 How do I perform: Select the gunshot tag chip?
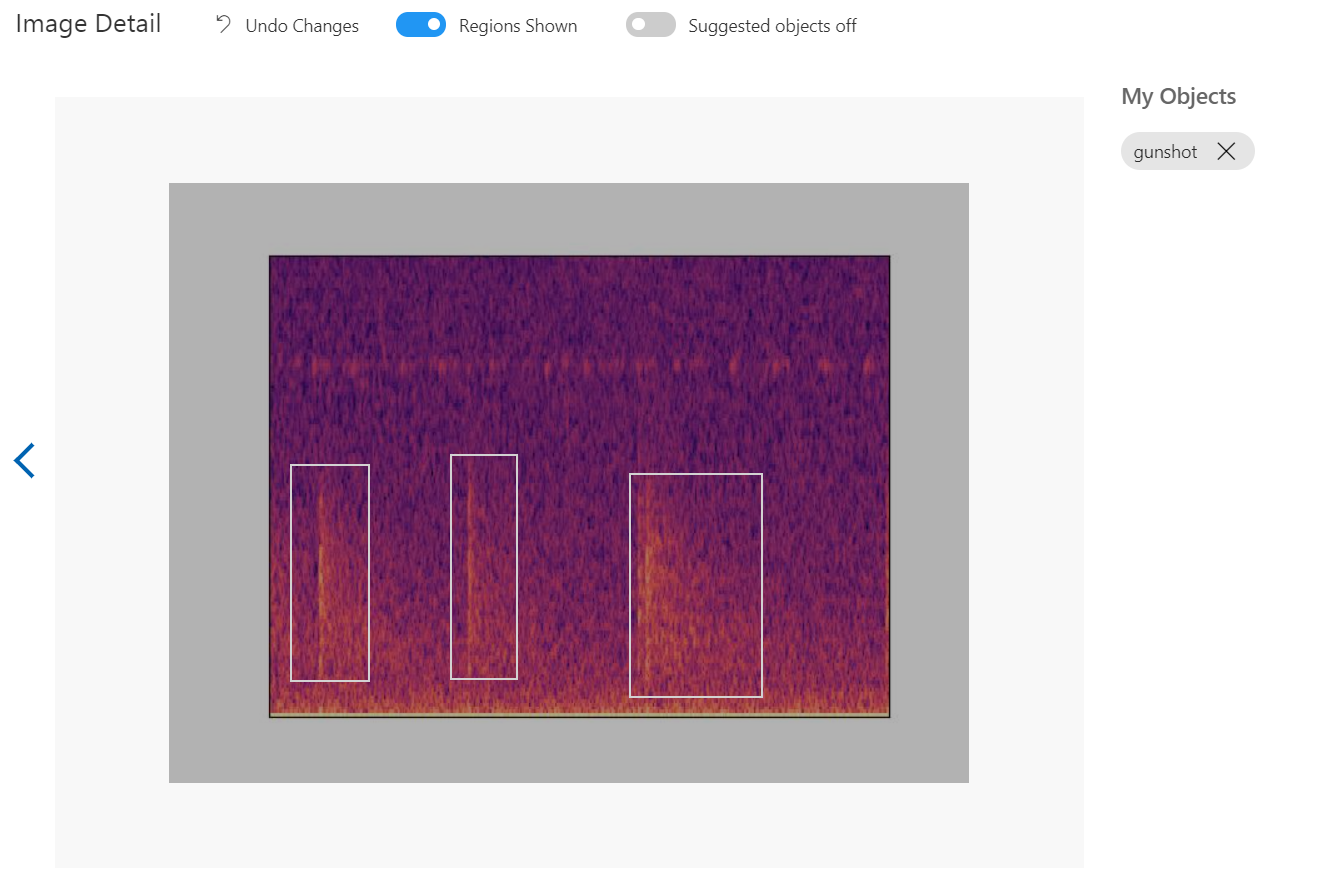click(x=1187, y=151)
